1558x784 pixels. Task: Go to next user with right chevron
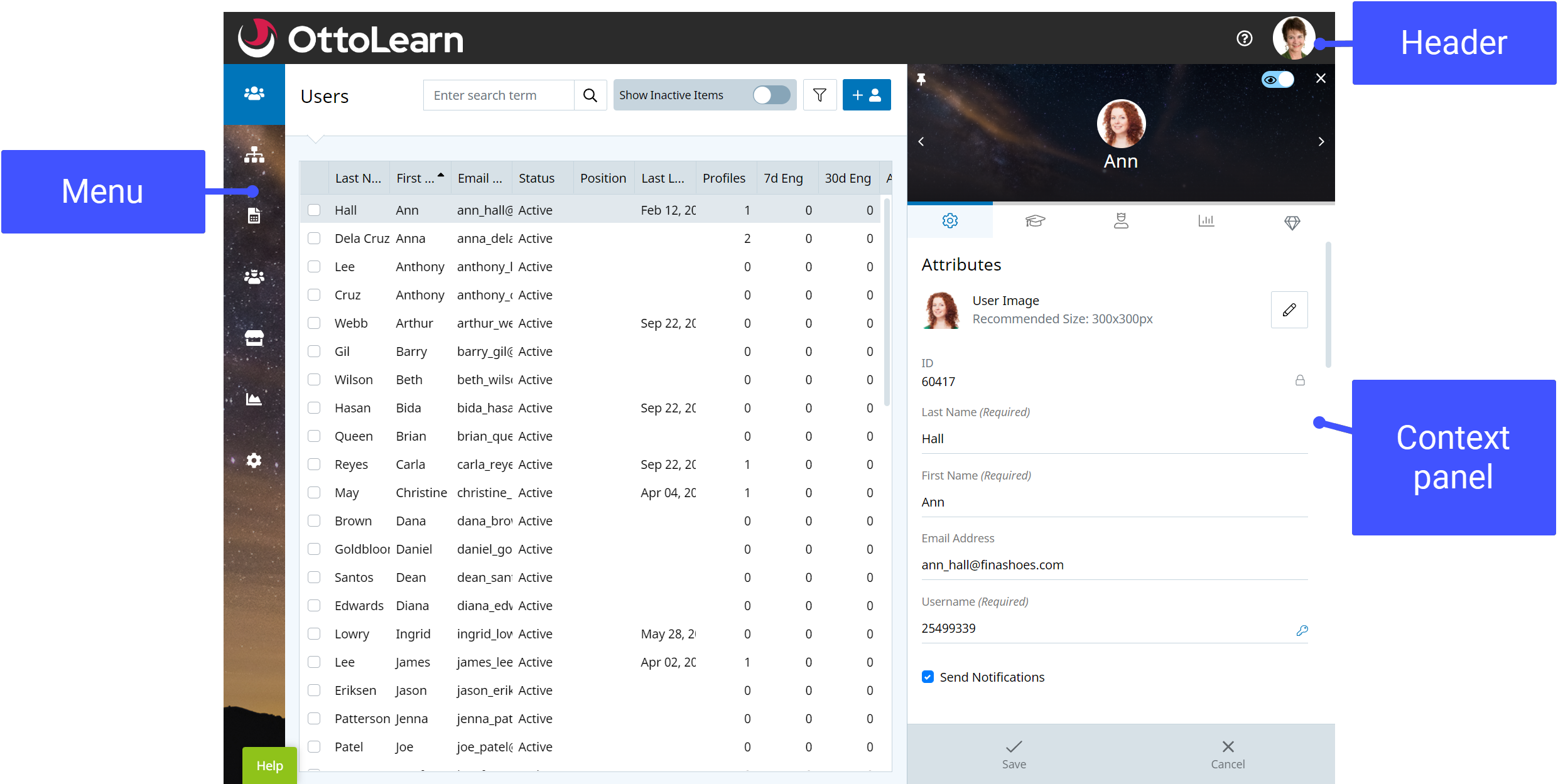pos(1321,142)
